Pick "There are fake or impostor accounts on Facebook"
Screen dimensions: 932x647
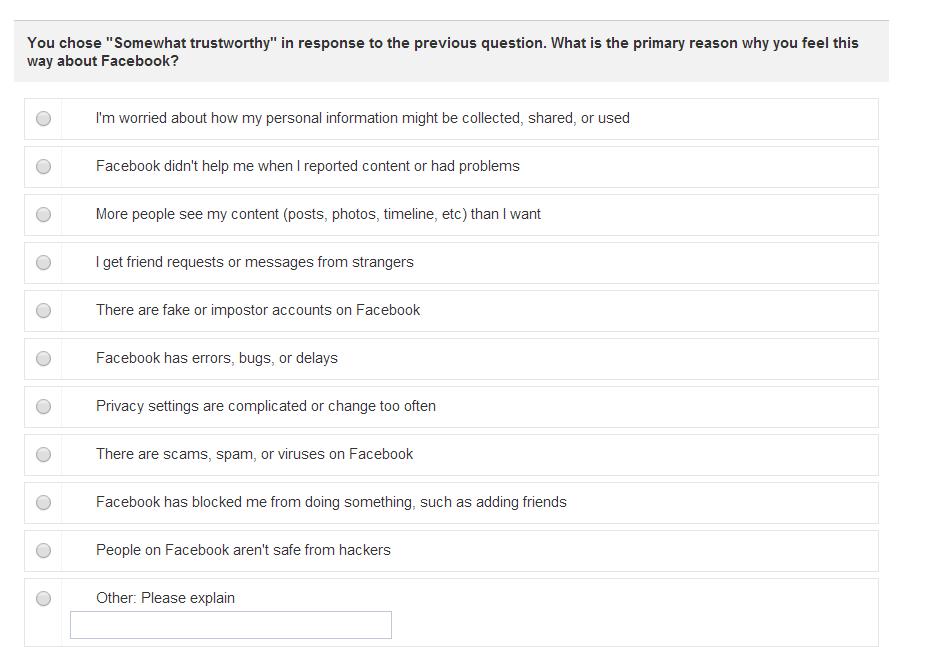pyautogui.click(x=43, y=310)
